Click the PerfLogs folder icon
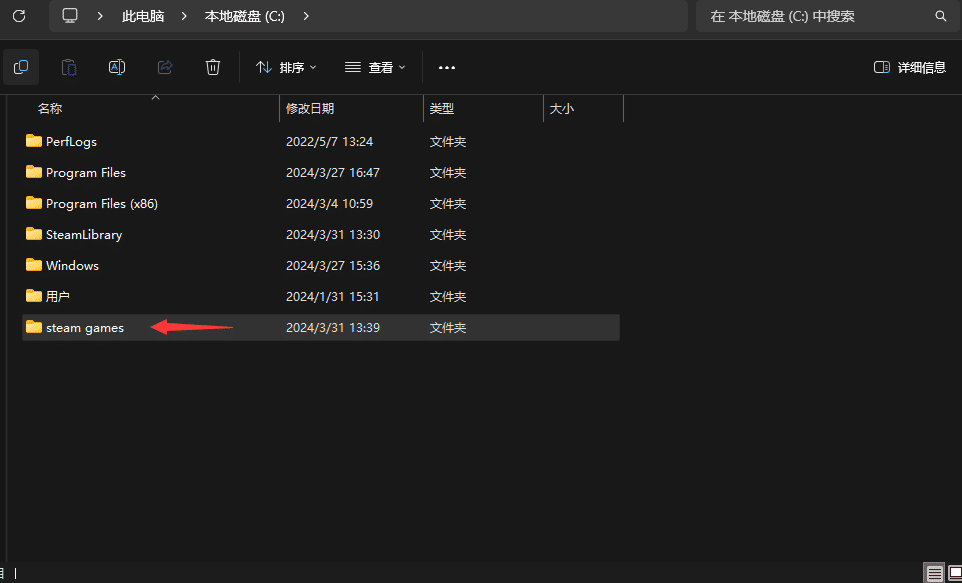This screenshot has width=962, height=583. click(x=34, y=141)
